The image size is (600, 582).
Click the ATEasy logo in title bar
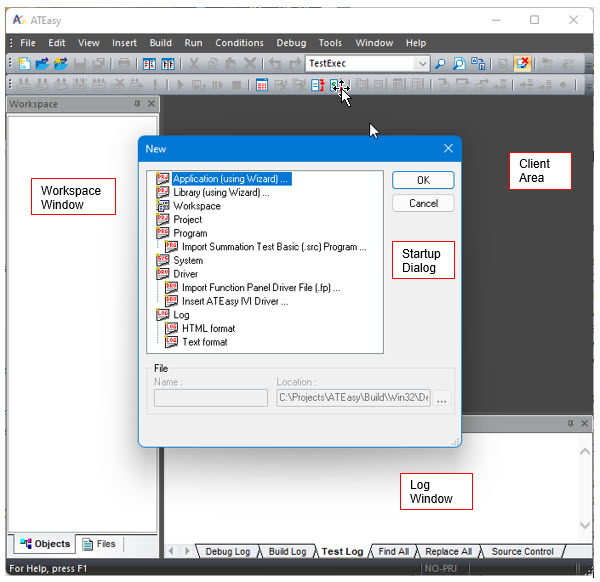pos(18,19)
